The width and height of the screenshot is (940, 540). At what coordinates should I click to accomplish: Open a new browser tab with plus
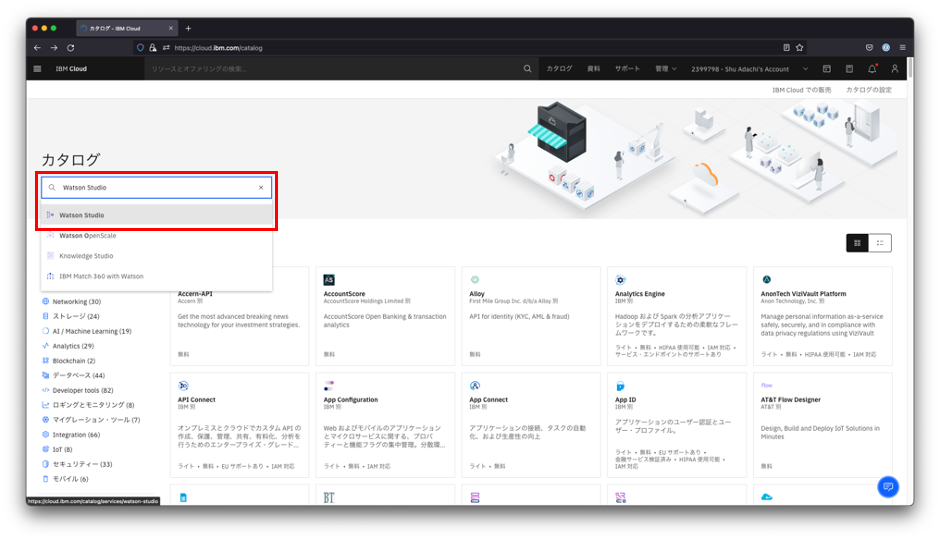188,28
